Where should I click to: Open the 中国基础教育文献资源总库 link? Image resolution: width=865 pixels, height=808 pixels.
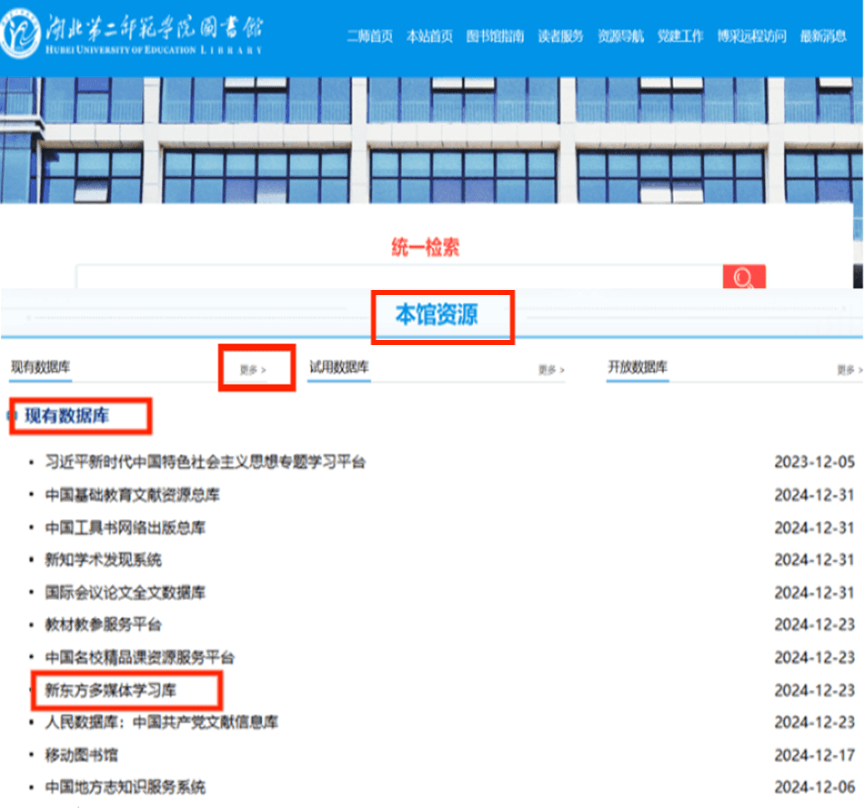[x=132, y=495]
